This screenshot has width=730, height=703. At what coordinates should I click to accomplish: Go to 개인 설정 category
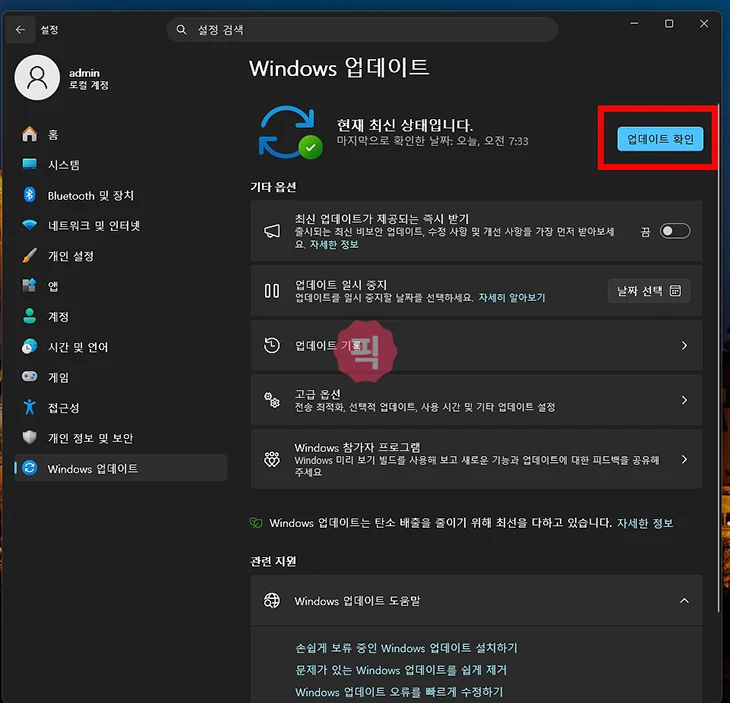pos(121,256)
